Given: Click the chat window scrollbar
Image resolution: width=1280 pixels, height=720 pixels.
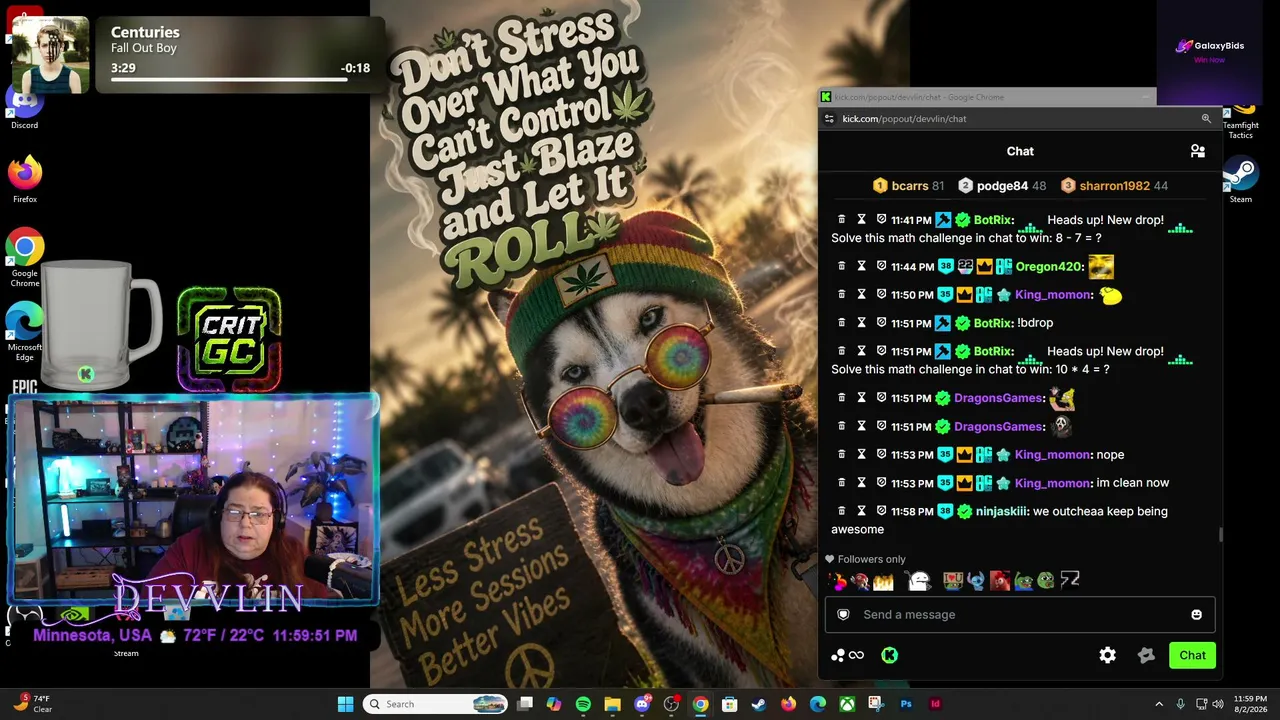Looking at the screenshot, I should pyautogui.click(x=1220, y=535).
